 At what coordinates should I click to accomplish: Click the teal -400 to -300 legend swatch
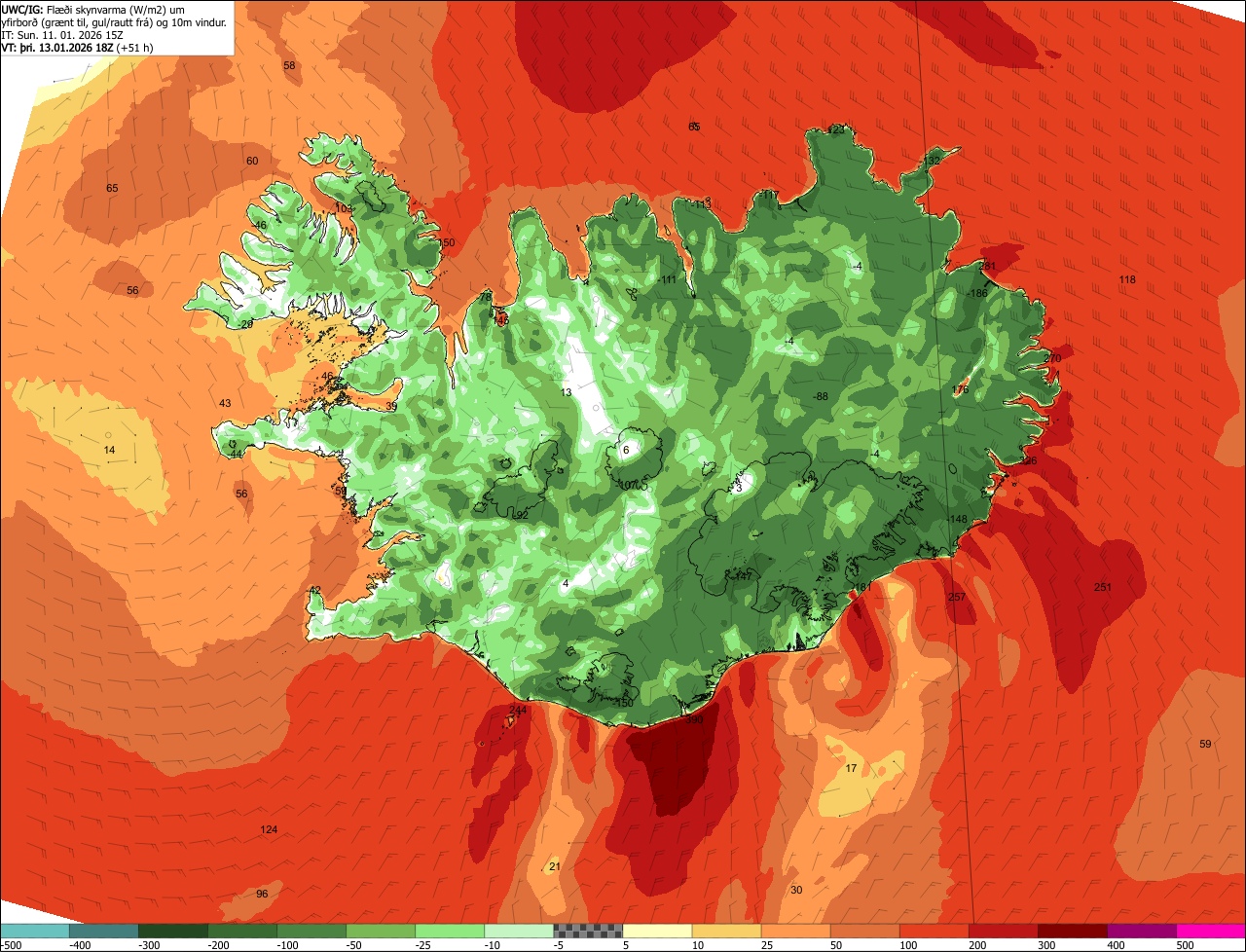[x=103, y=930]
